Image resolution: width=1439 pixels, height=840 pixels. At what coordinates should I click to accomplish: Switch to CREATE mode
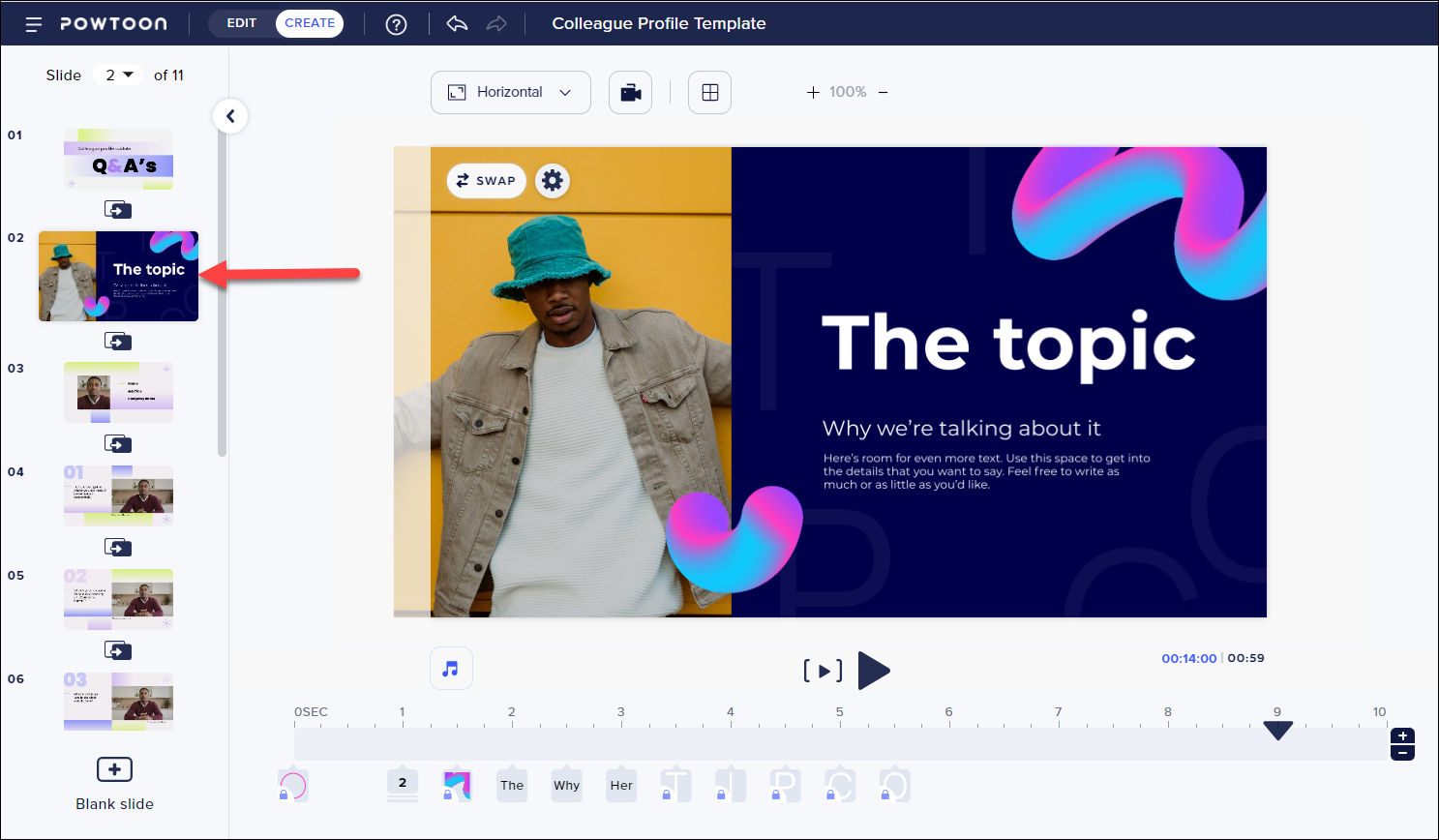[310, 23]
